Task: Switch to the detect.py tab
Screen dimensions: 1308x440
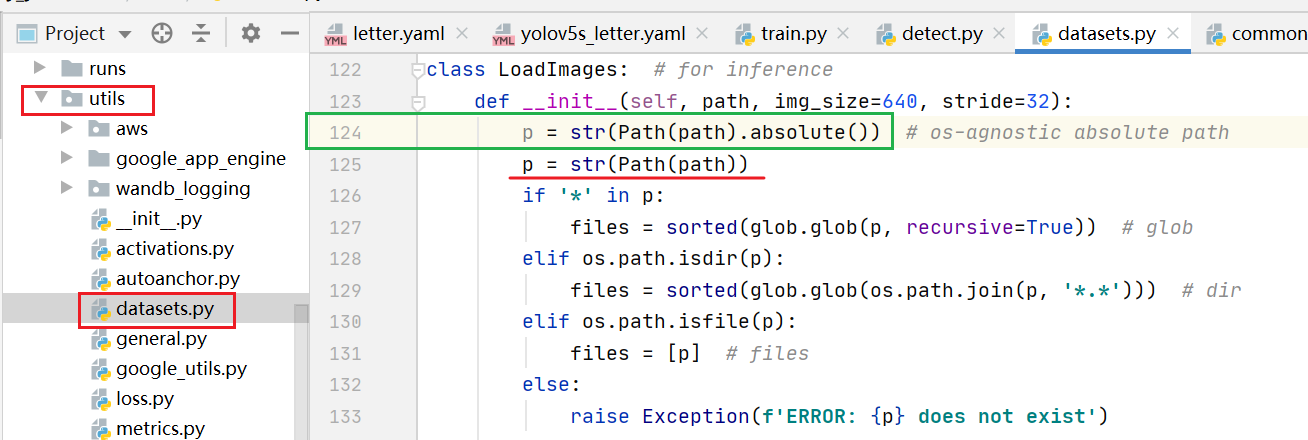Action: tap(942, 34)
